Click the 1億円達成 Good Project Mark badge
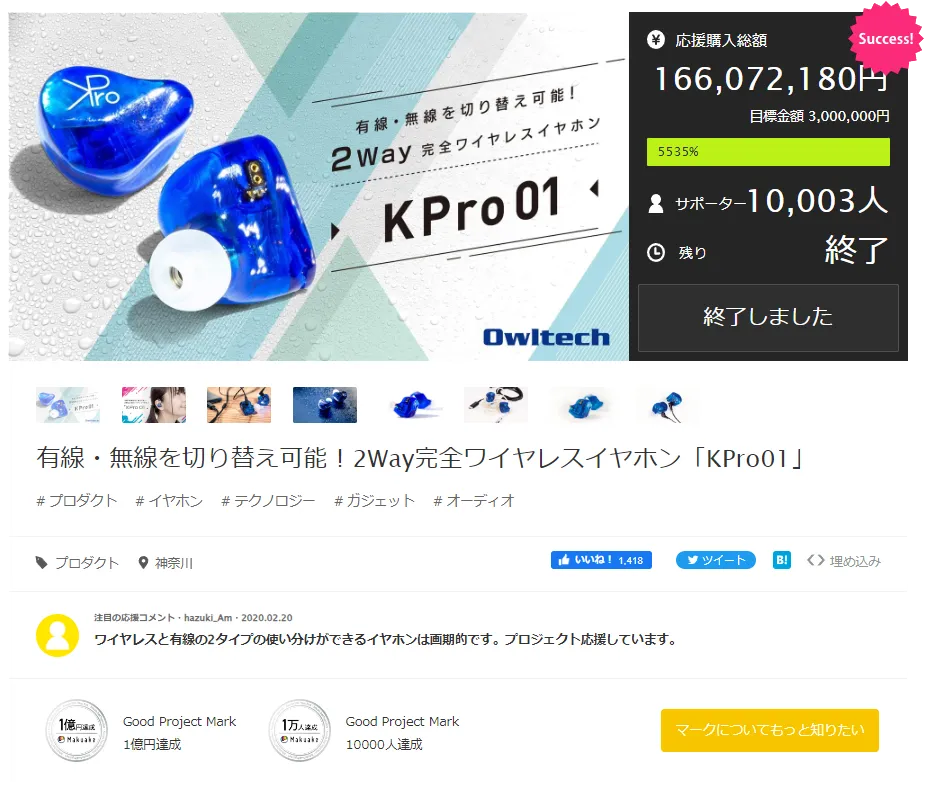This screenshot has width=927, height=791. tap(77, 731)
